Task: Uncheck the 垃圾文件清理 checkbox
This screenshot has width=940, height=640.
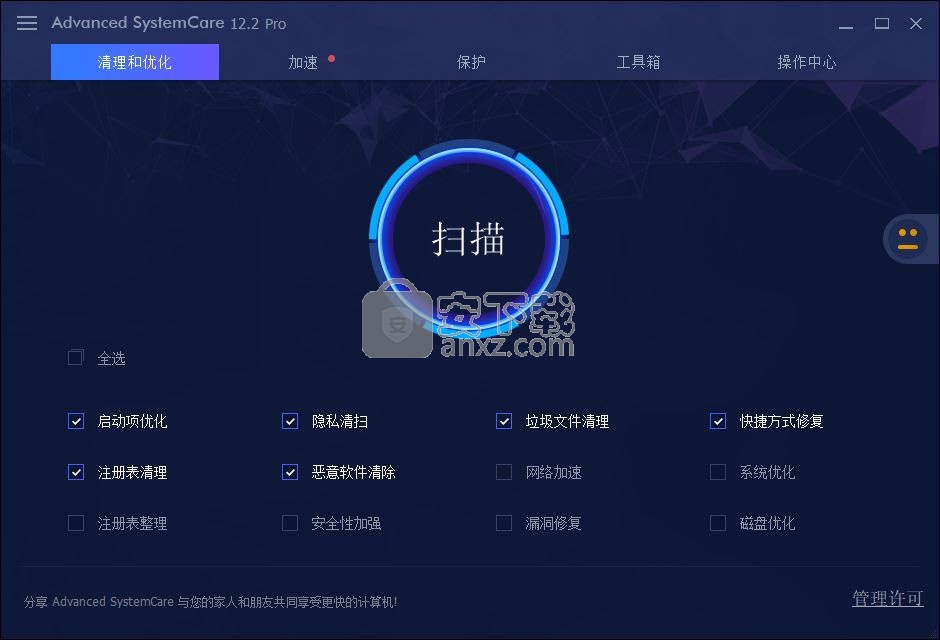Action: [504, 421]
